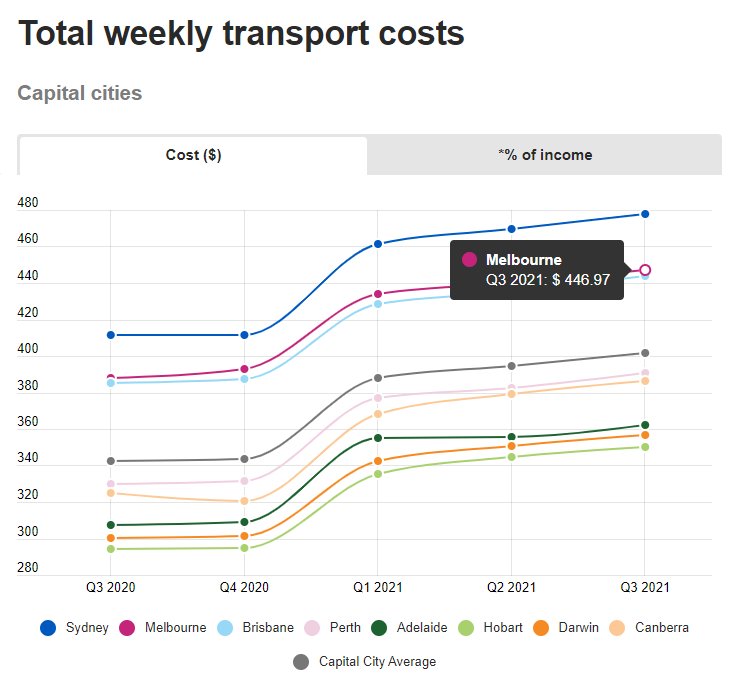
Task: Click Adelaide's Q2 2021 data point
Action: 511,437
